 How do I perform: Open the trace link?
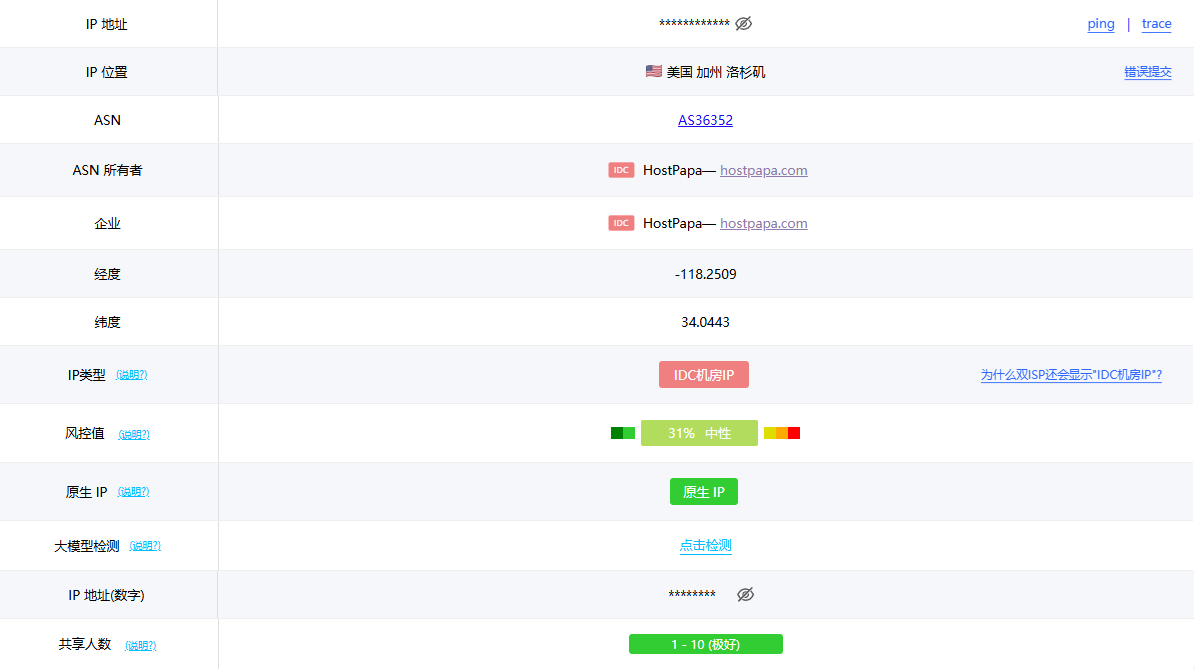1156,24
